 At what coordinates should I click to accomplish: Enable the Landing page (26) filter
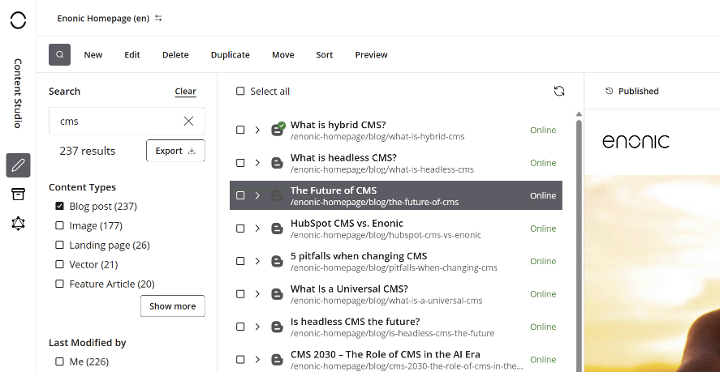point(59,245)
